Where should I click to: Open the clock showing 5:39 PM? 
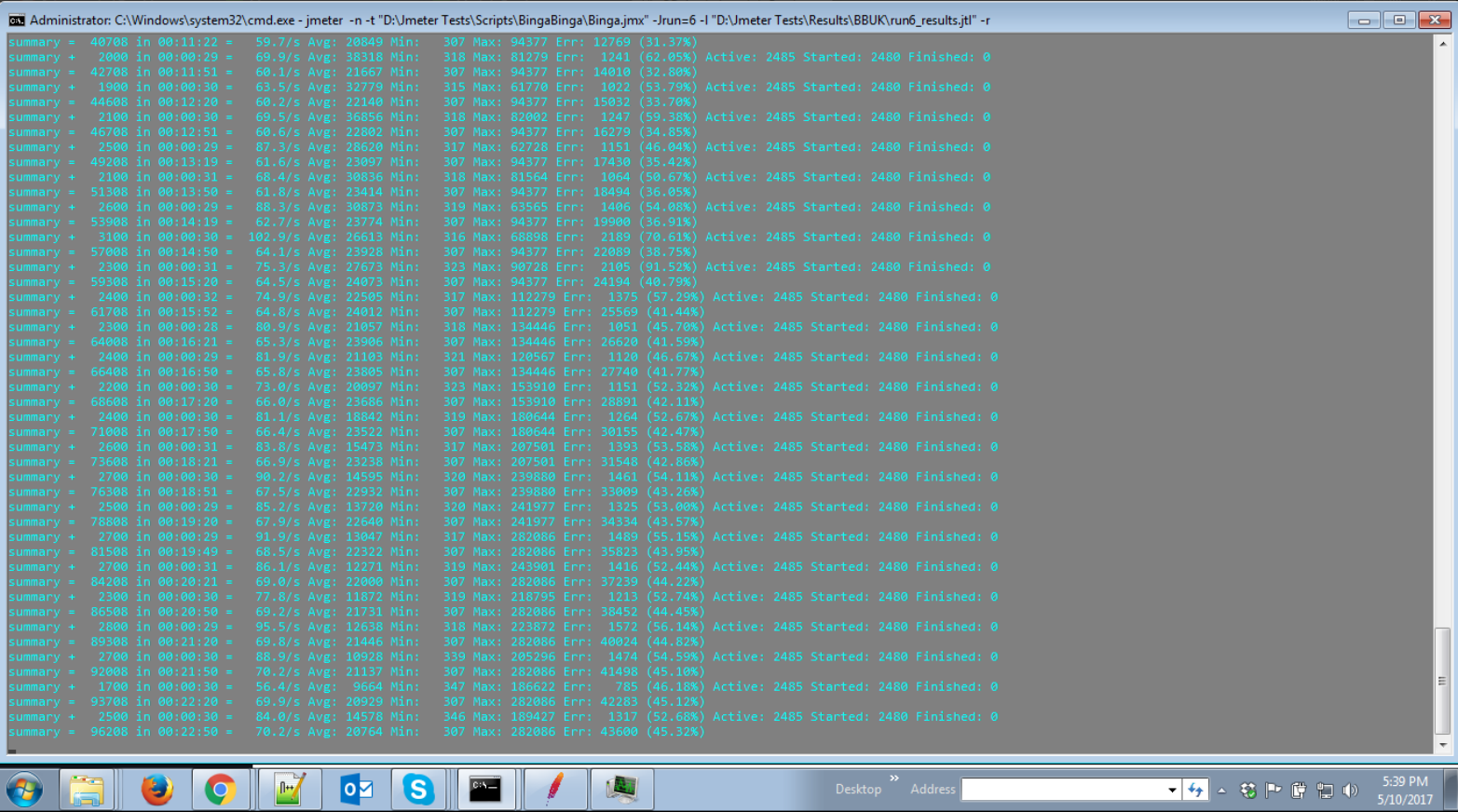[1405, 790]
